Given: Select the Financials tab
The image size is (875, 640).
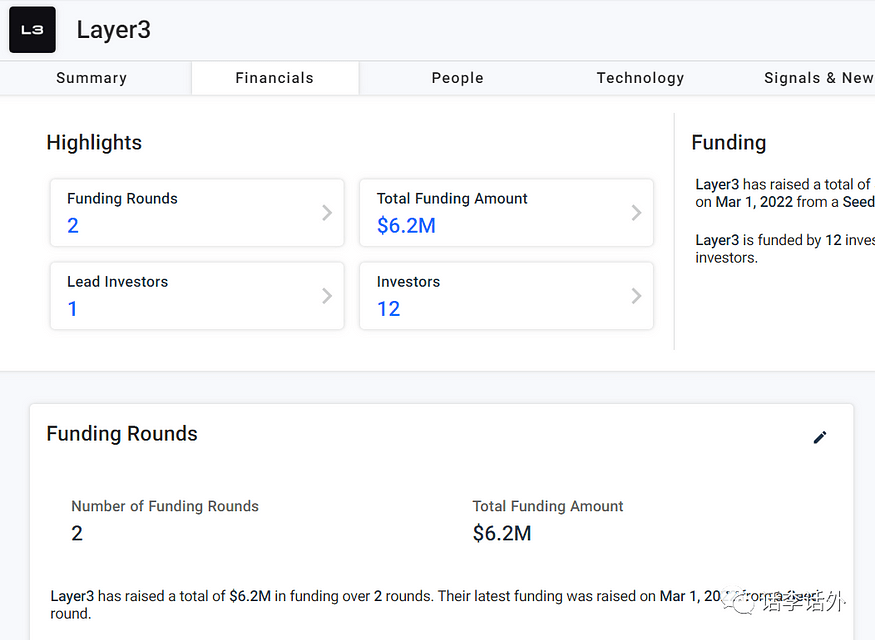Looking at the screenshot, I should pos(274,78).
